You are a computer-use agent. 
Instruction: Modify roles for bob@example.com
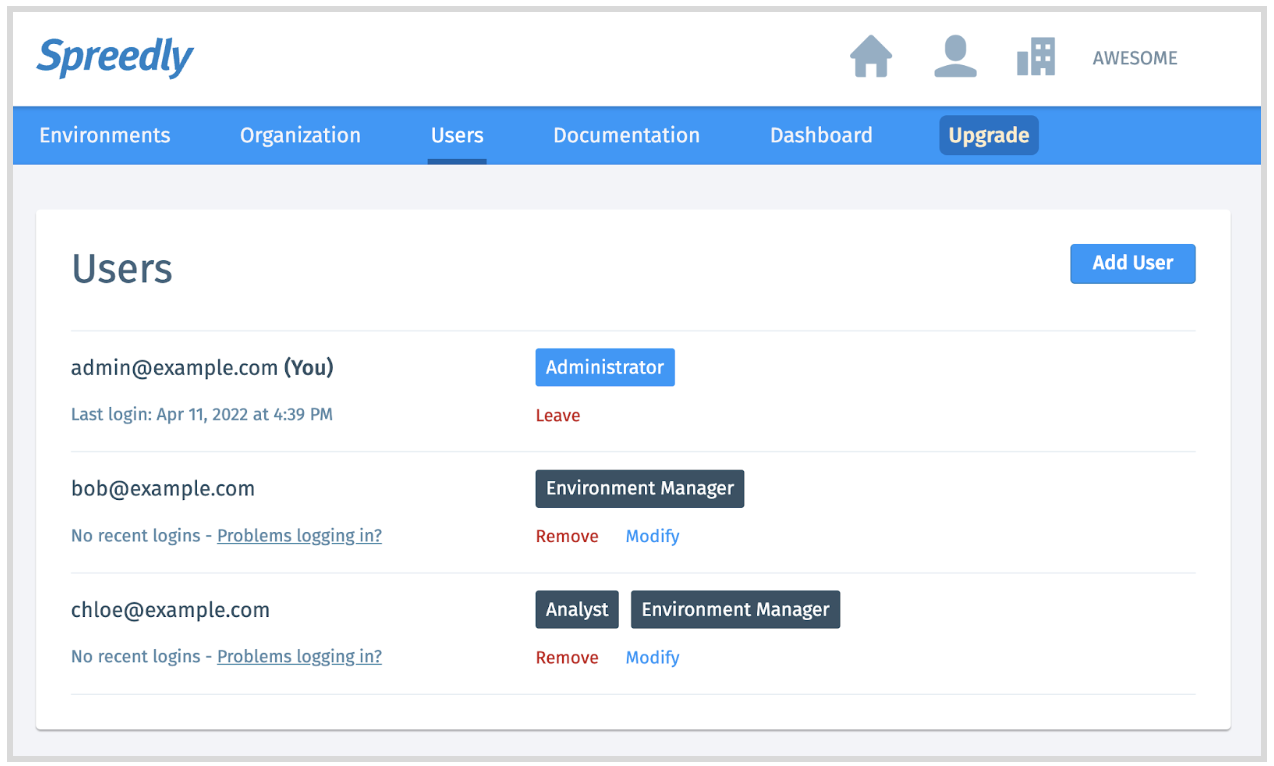(x=652, y=536)
